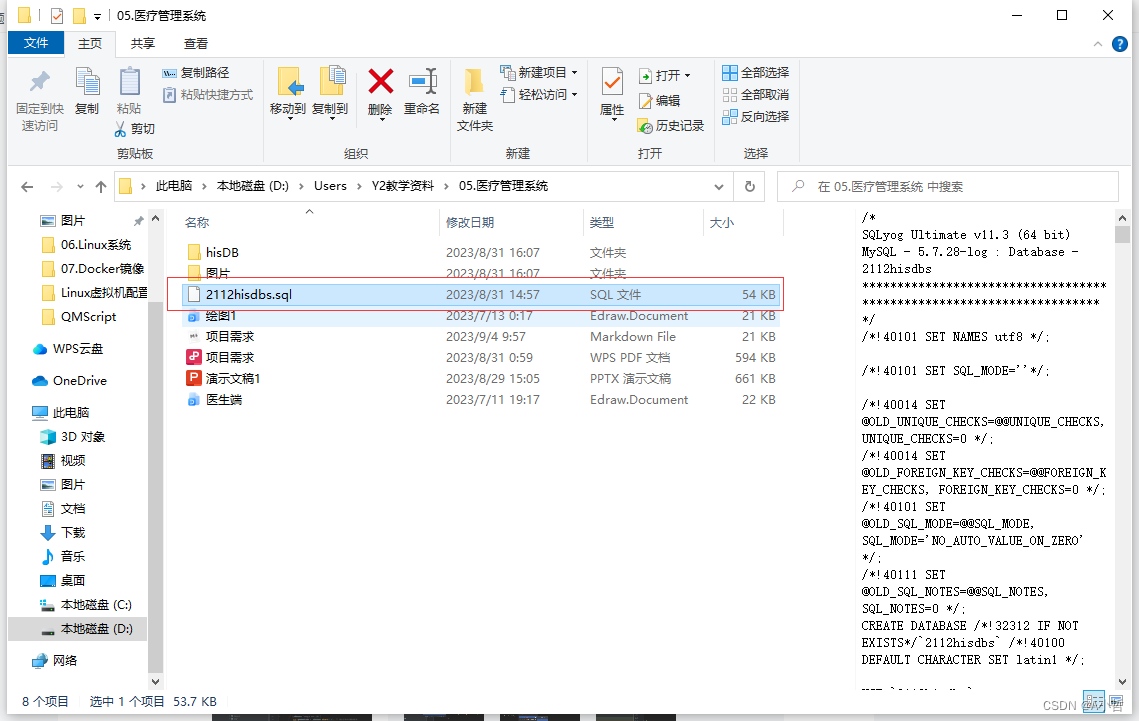Screen dimensions: 1139x721
Task: Click Users in the address path
Action: point(330,186)
